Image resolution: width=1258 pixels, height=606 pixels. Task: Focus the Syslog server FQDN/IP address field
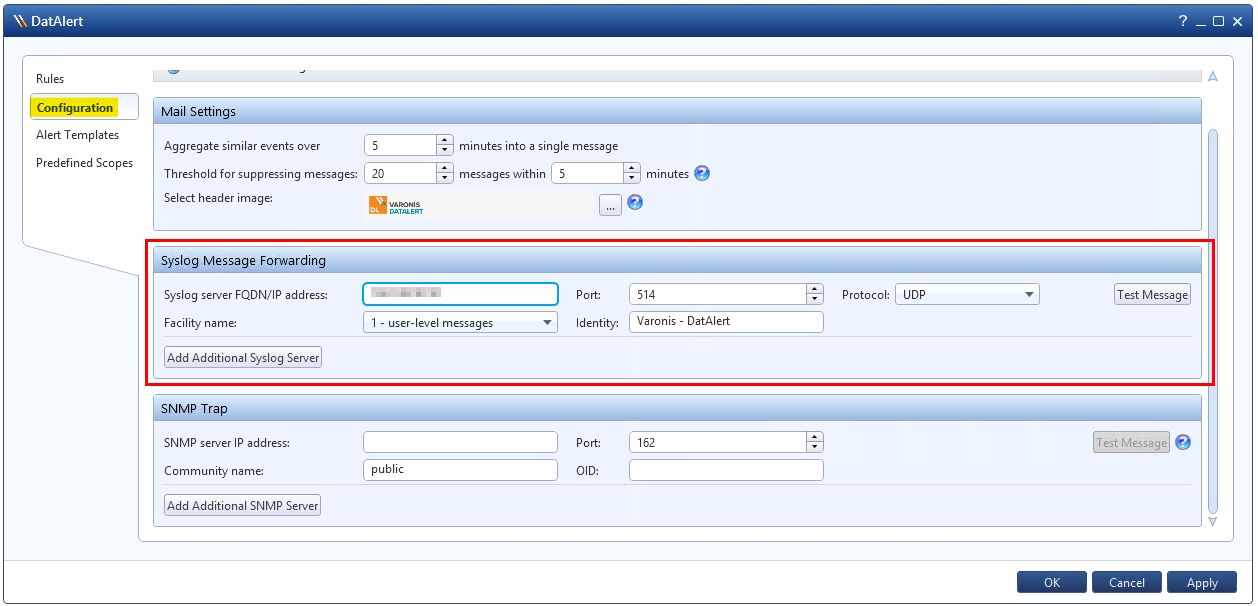(460, 294)
